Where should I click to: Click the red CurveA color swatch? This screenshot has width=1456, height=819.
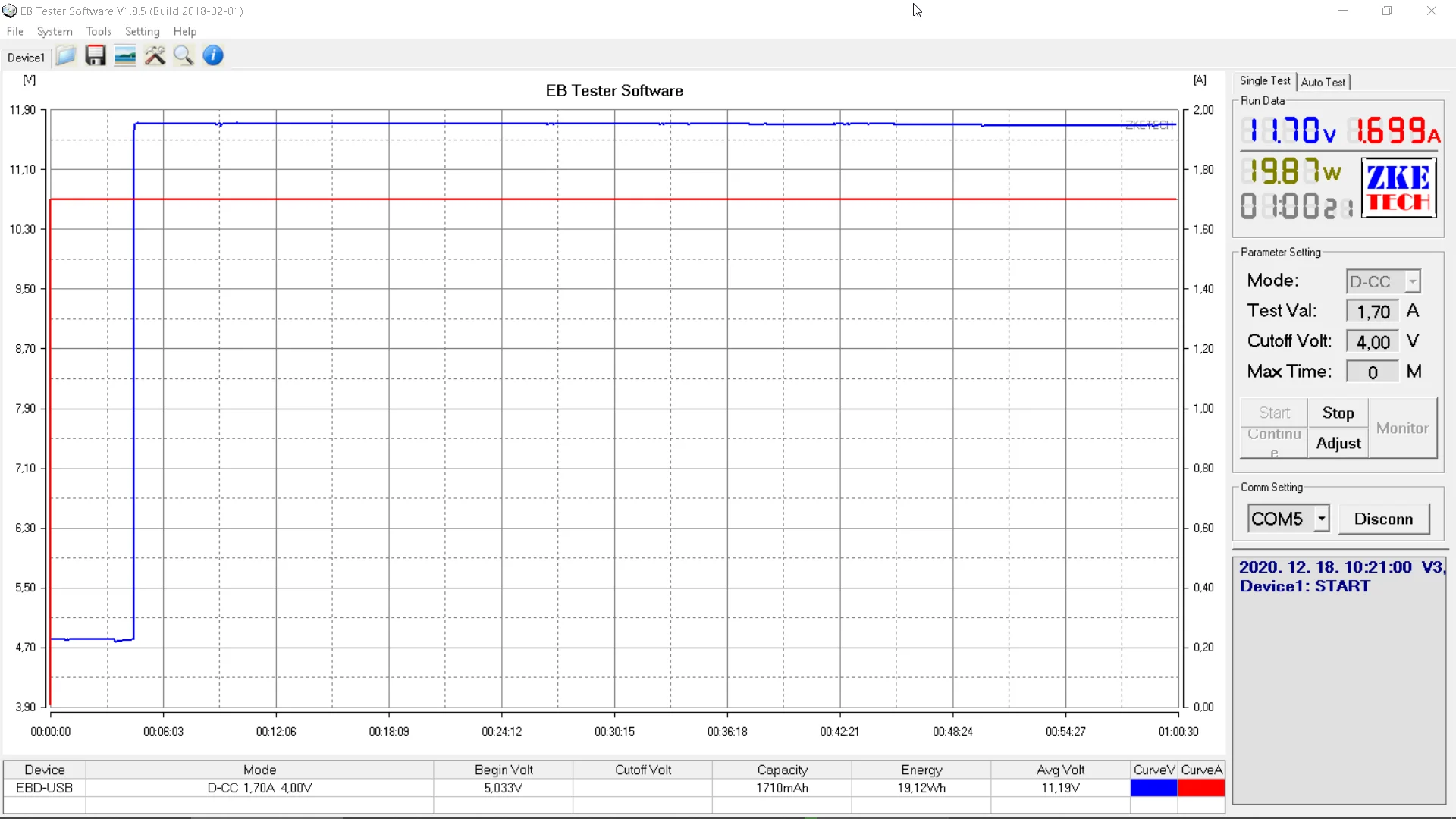(1201, 788)
